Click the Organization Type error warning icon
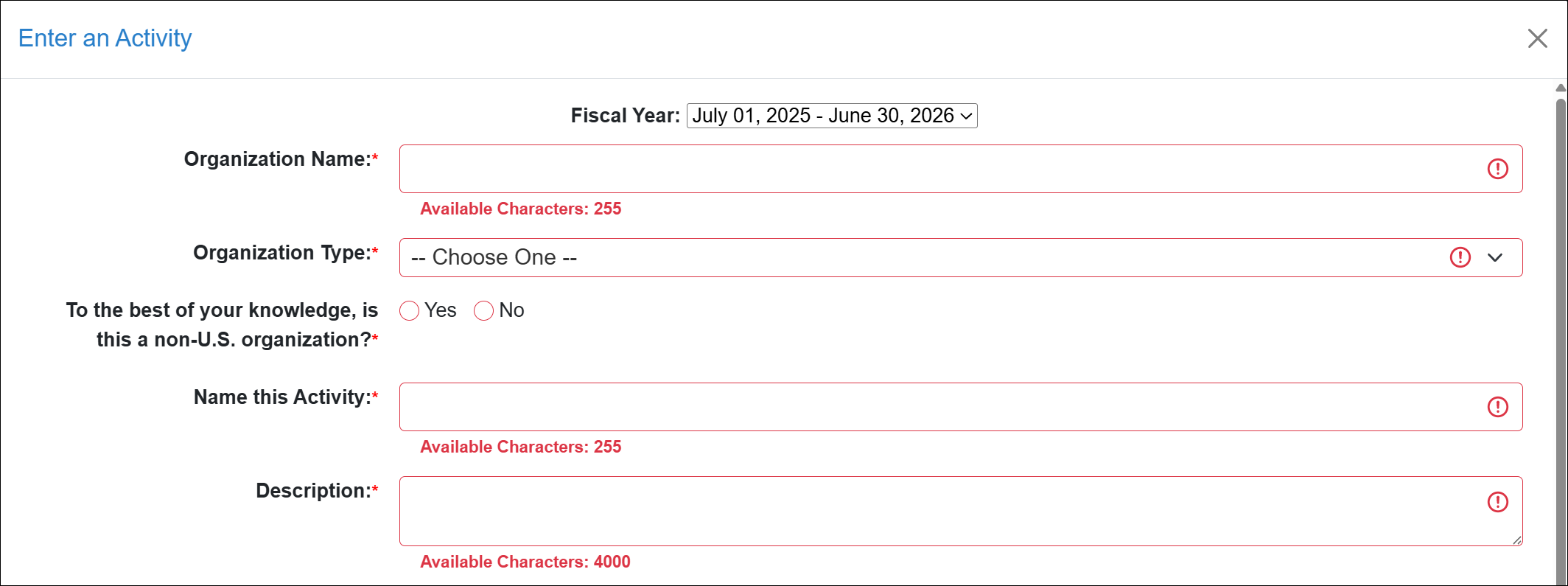This screenshot has height=586, width=1568. pos(1460,257)
